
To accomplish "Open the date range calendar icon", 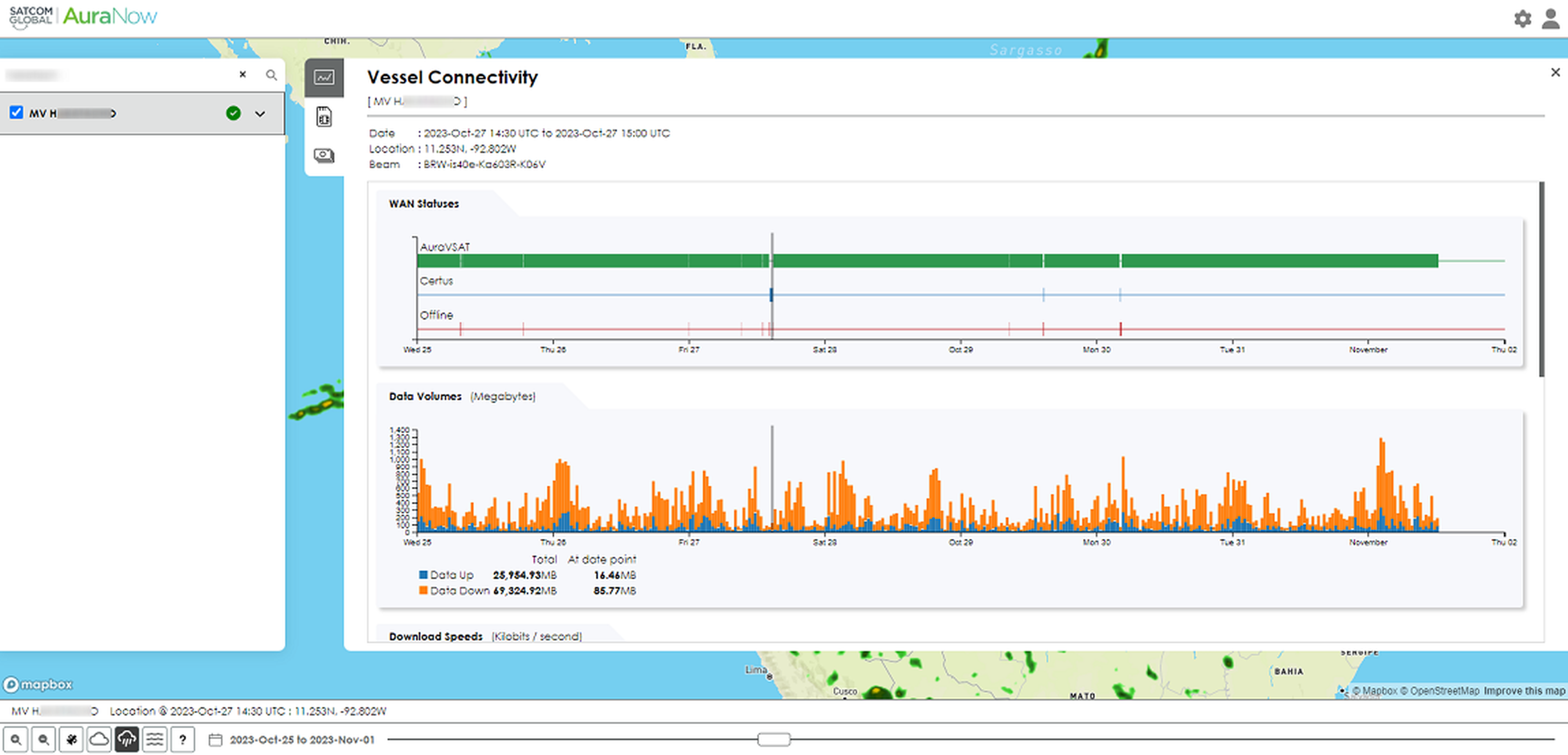I will [x=216, y=740].
